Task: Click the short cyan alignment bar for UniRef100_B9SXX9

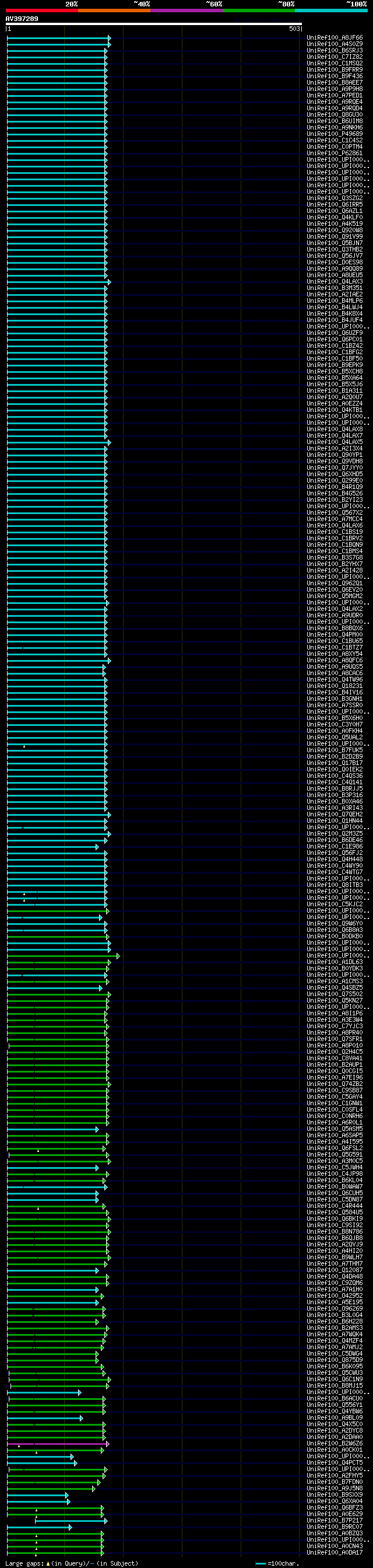Action: 37,1495
